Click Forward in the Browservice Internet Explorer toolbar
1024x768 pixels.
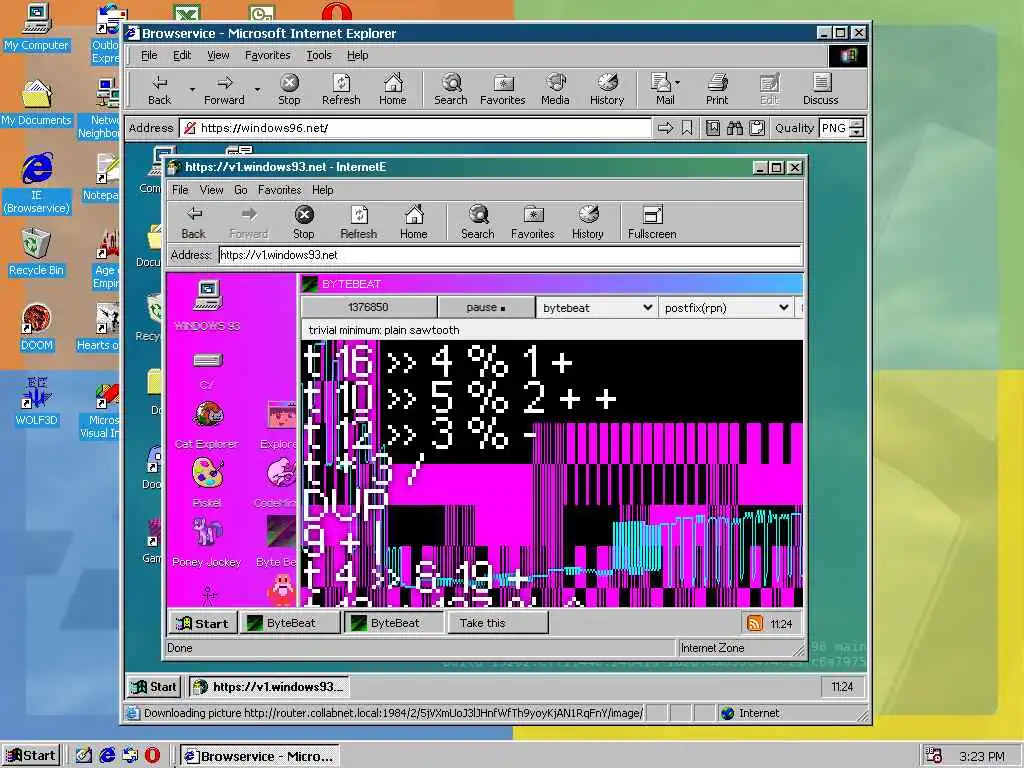(x=224, y=89)
